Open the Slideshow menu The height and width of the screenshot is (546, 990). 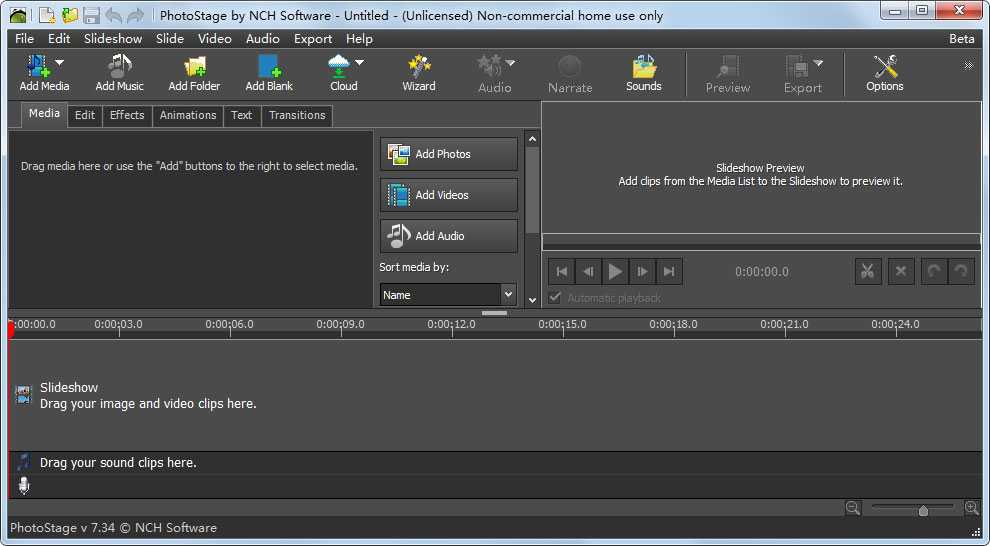coord(113,39)
